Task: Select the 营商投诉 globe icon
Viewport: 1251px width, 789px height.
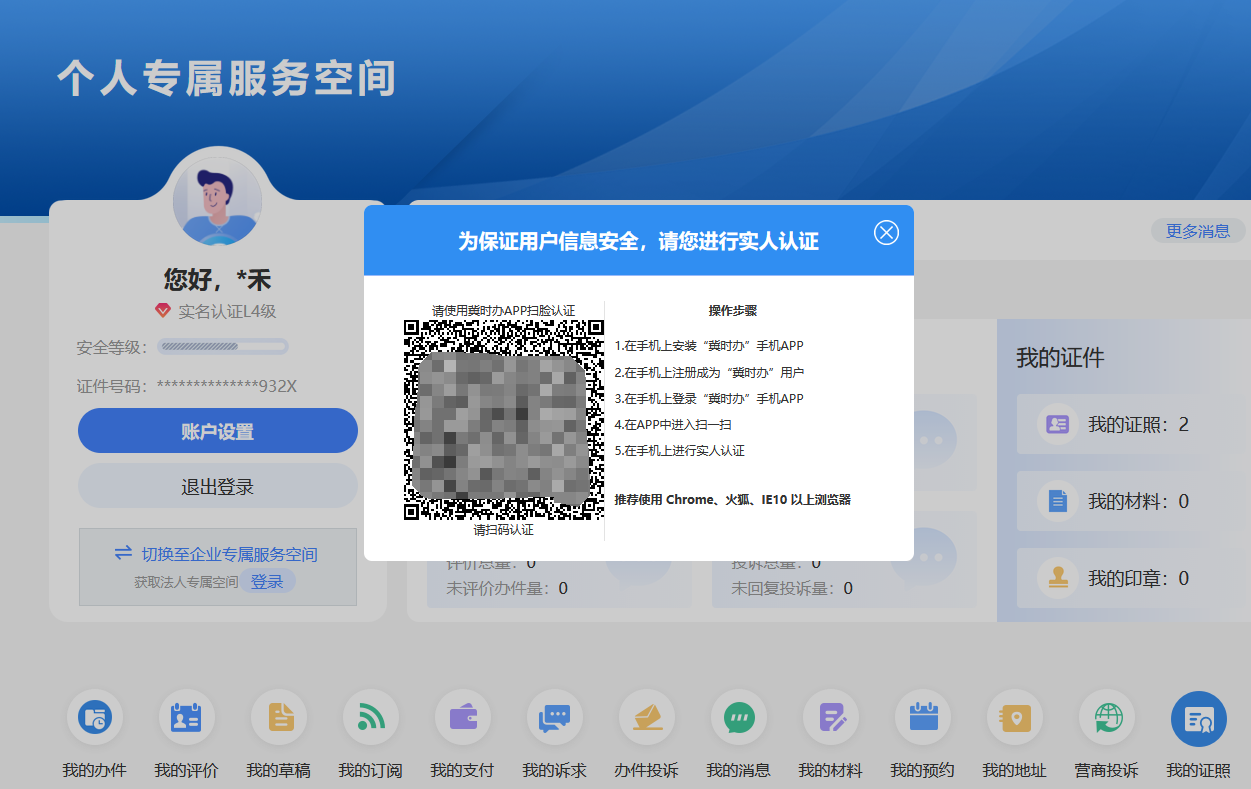Action: pos(1107,718)
